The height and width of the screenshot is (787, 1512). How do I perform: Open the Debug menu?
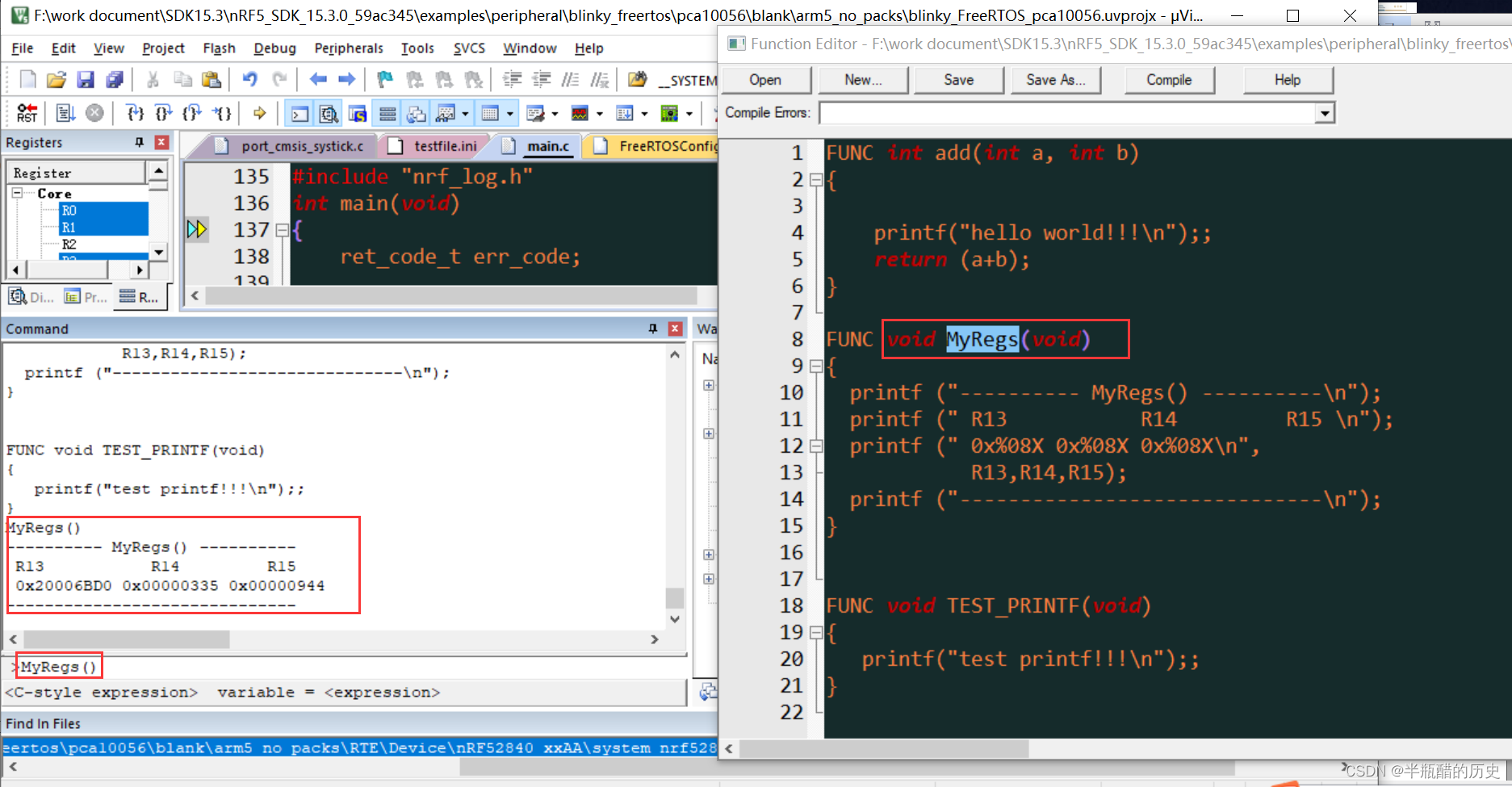click(274, 48)
